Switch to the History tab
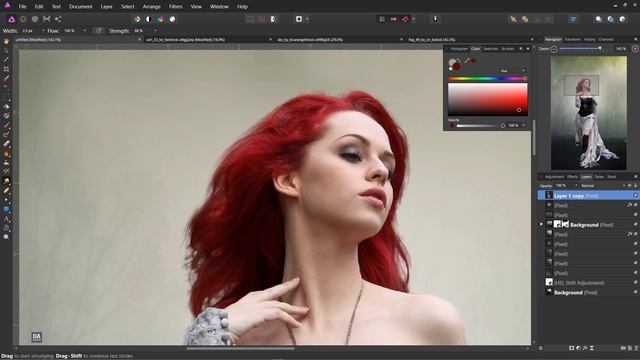Screen dimensions: 640x360 pyautogui.click(x=589, y=40)
